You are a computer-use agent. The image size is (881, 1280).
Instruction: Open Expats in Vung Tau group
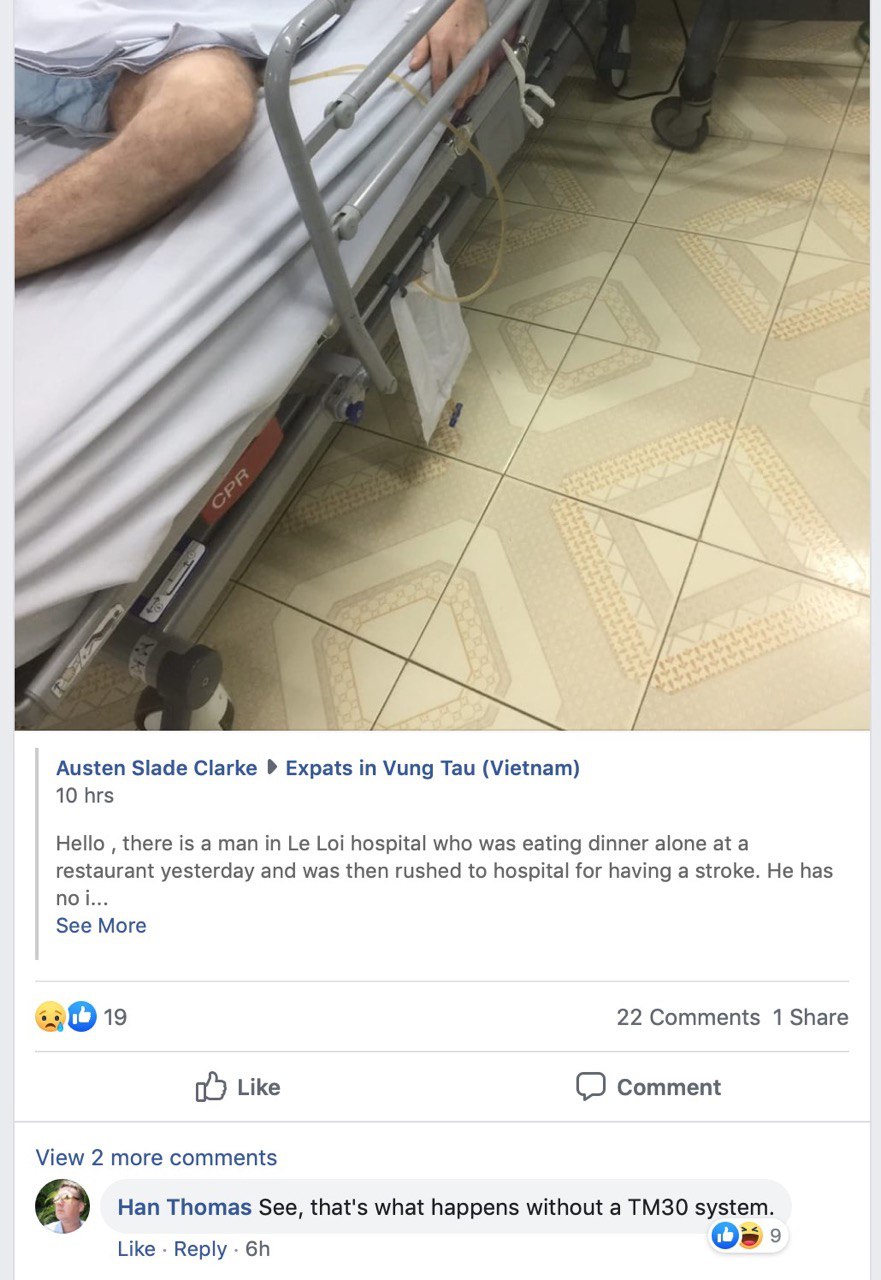click(433, 768)
